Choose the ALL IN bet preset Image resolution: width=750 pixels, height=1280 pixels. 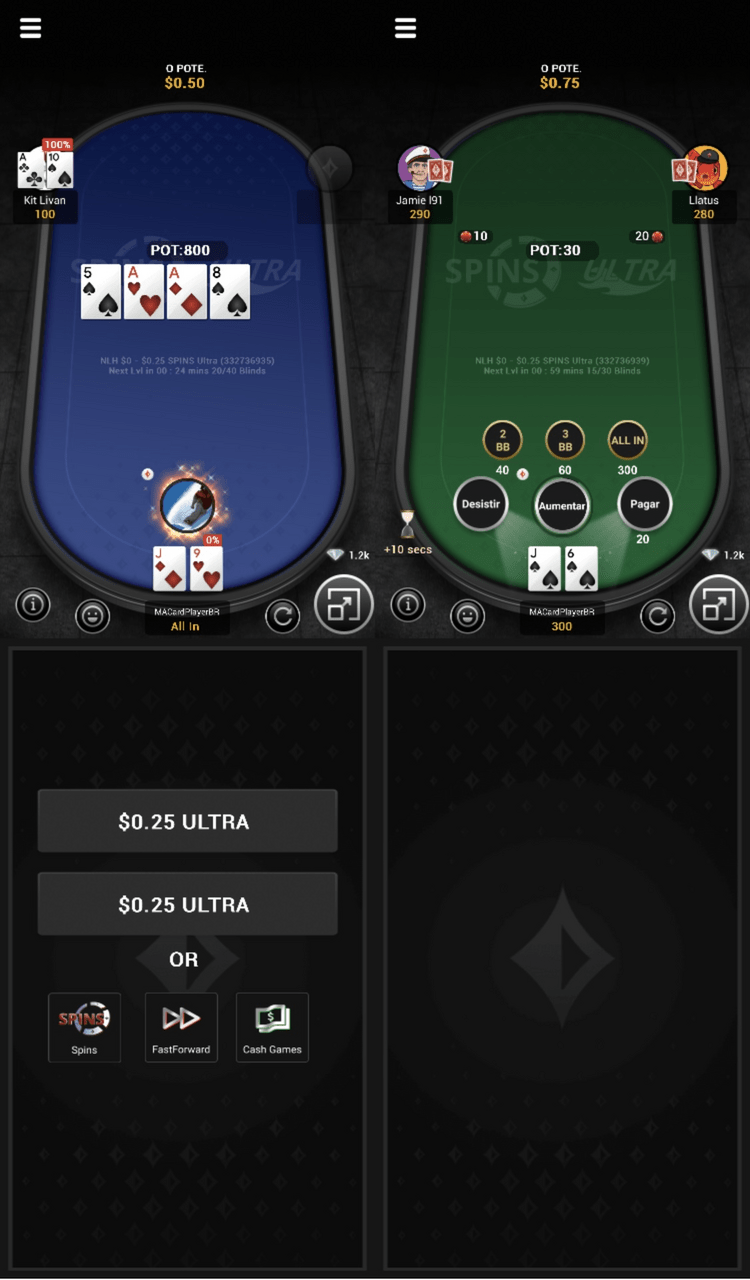[627, 439]
